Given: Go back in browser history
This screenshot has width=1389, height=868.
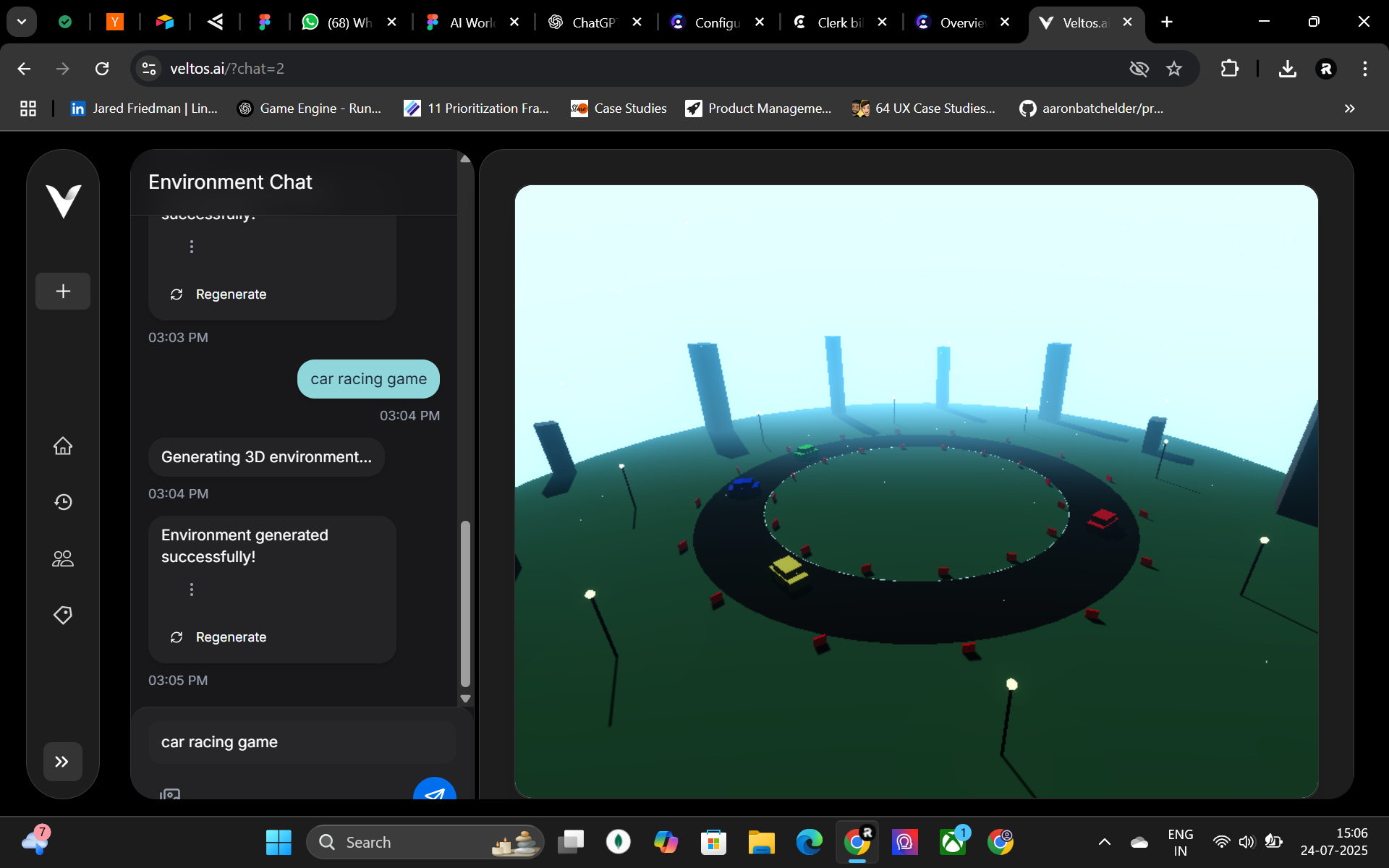Looking at the screenshot, I should pyautogui.click(x=24, y=69).
